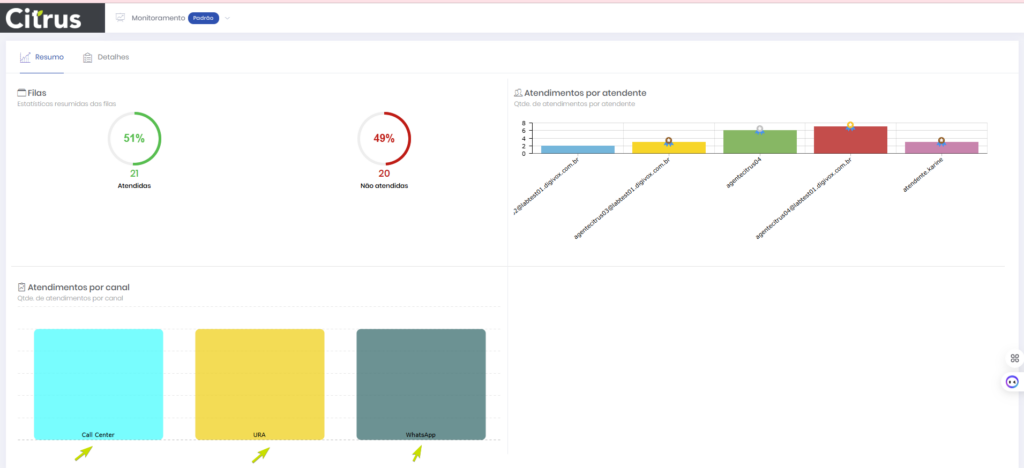Click the blue first attendant bar
This screenshot has width=1024, height=468.
(x=578, y=149)
